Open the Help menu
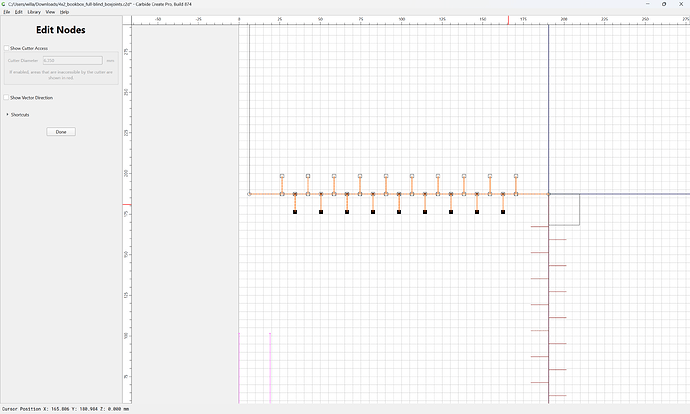 coord(64,12)
